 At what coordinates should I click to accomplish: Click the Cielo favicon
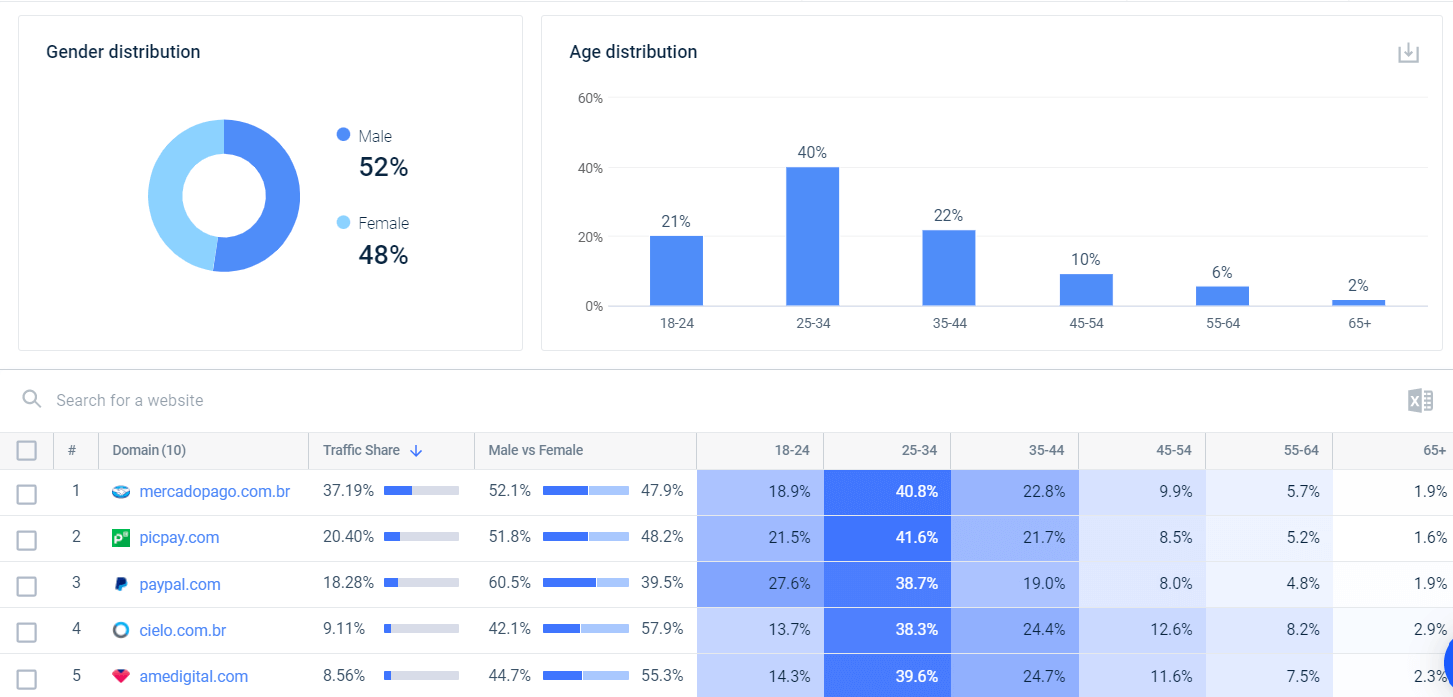123,630
